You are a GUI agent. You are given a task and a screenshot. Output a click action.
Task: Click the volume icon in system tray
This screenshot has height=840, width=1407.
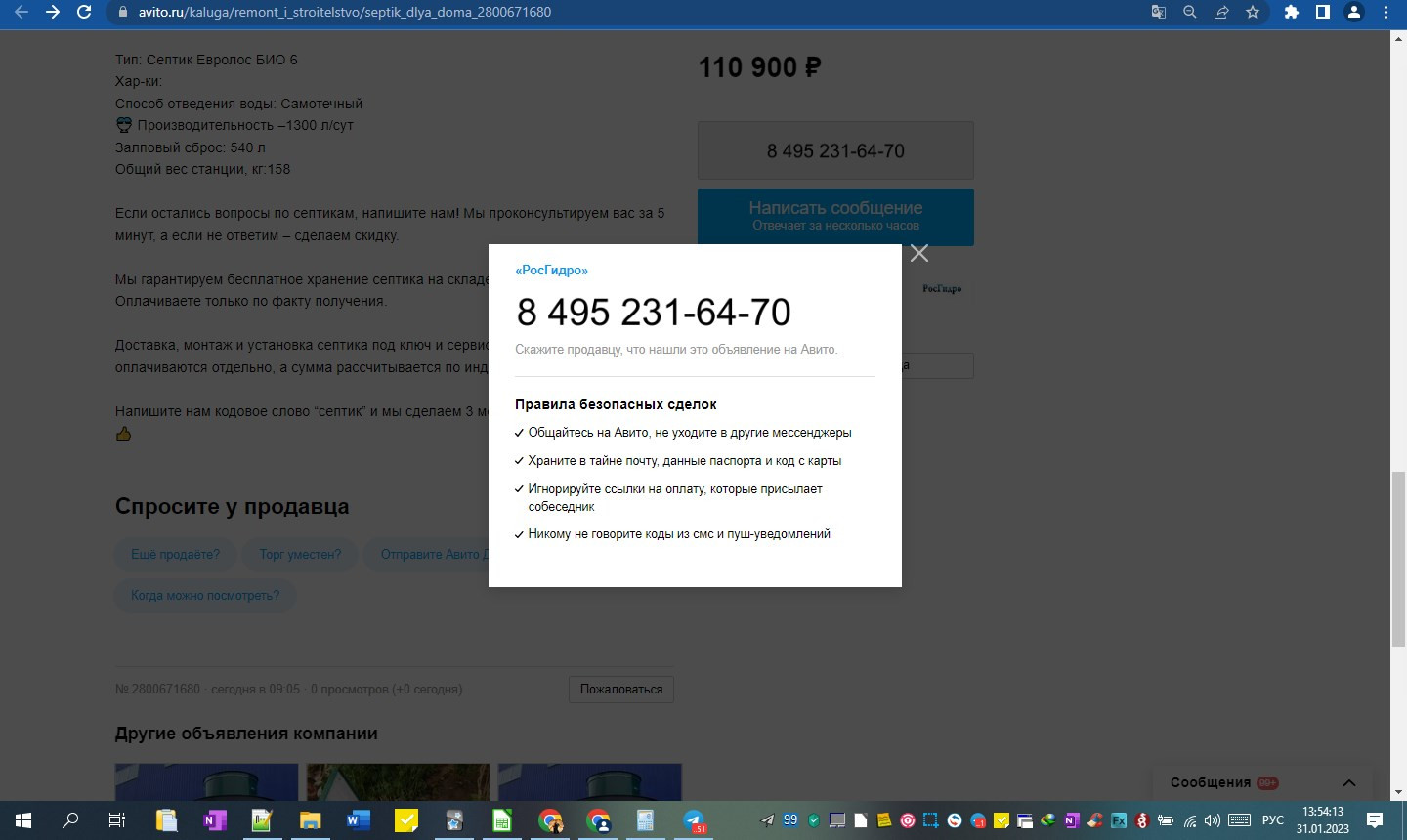point(1213,820)
